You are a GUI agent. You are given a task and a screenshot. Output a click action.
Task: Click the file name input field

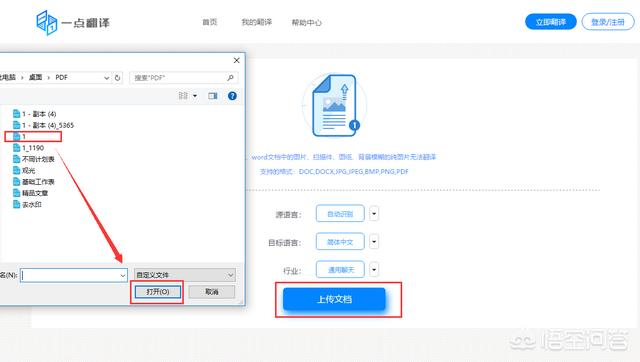point(74,275)
